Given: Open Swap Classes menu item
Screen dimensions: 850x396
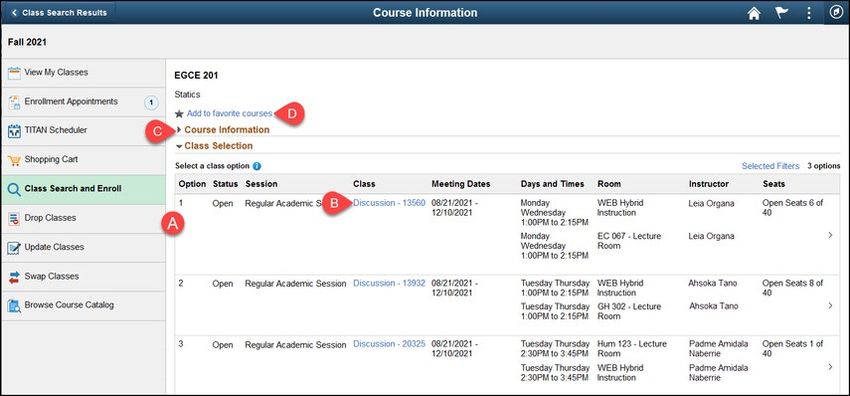Looking at the screenshot, I should [83, 277].
